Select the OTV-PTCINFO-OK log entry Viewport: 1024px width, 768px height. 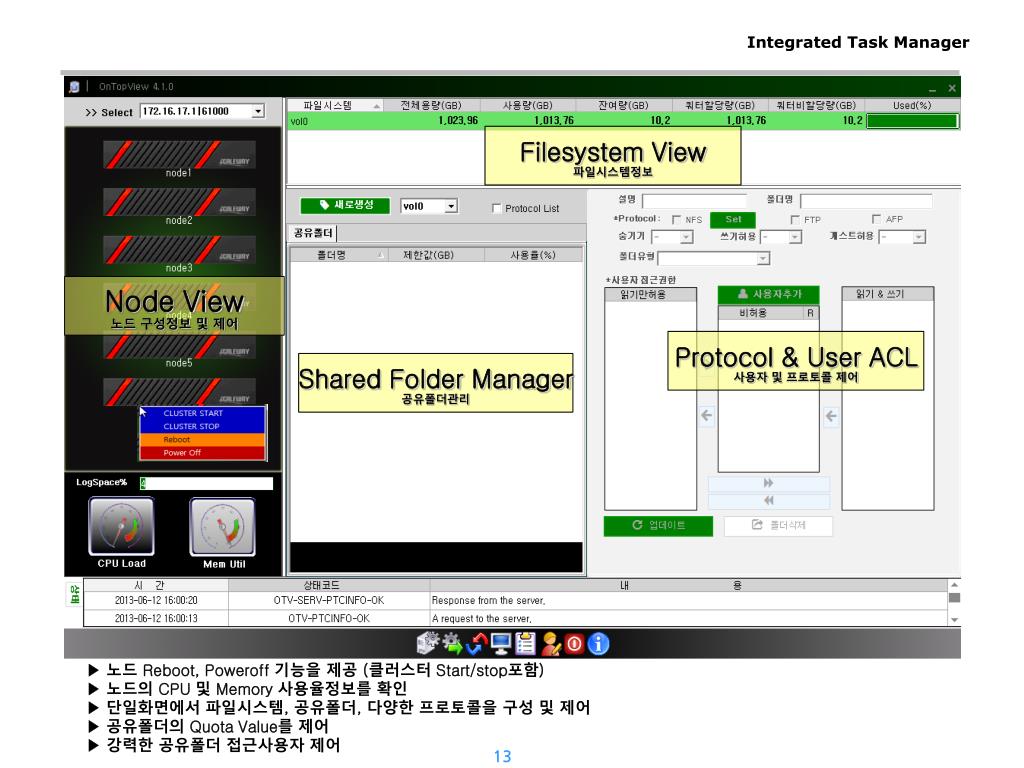[x=516, y=618]
